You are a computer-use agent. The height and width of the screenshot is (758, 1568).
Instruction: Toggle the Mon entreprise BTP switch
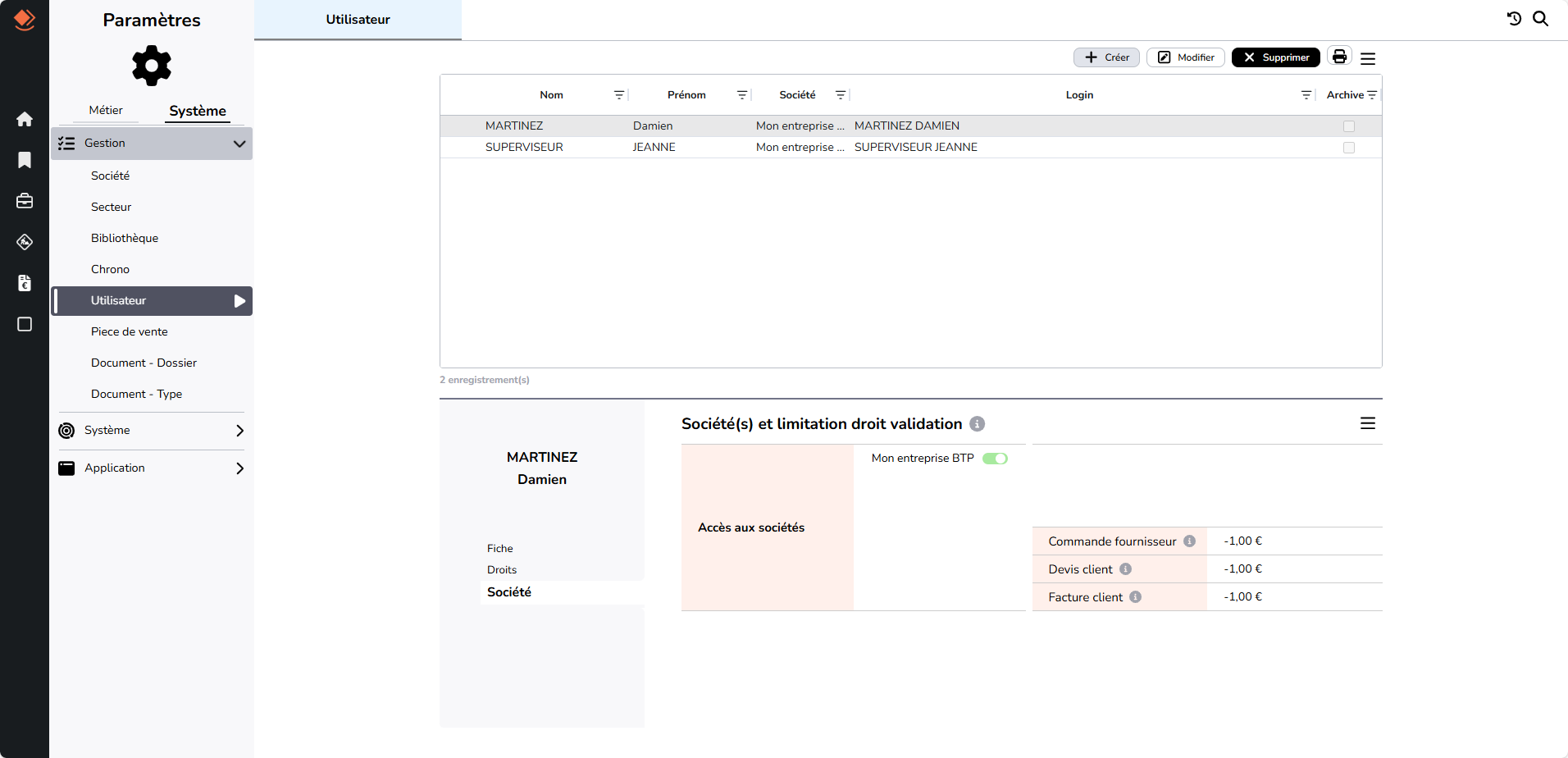tap(995, 459)
